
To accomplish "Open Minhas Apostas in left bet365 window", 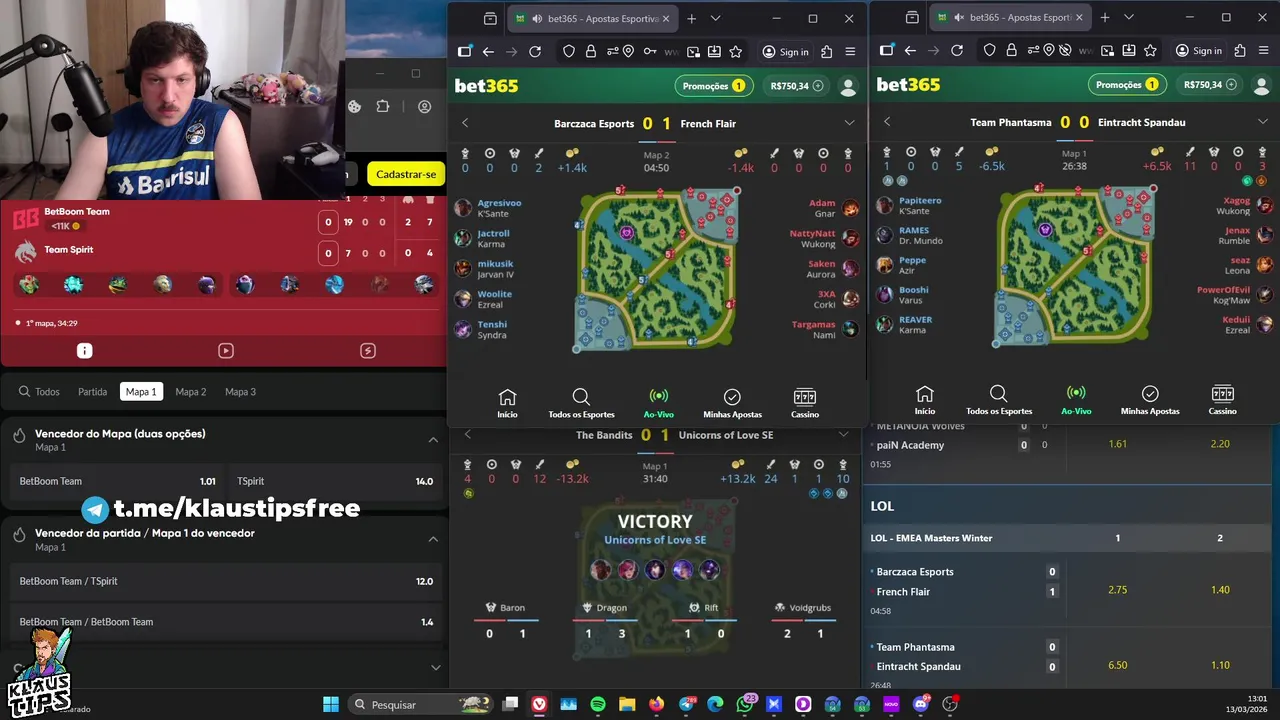I will click(732, 403).
